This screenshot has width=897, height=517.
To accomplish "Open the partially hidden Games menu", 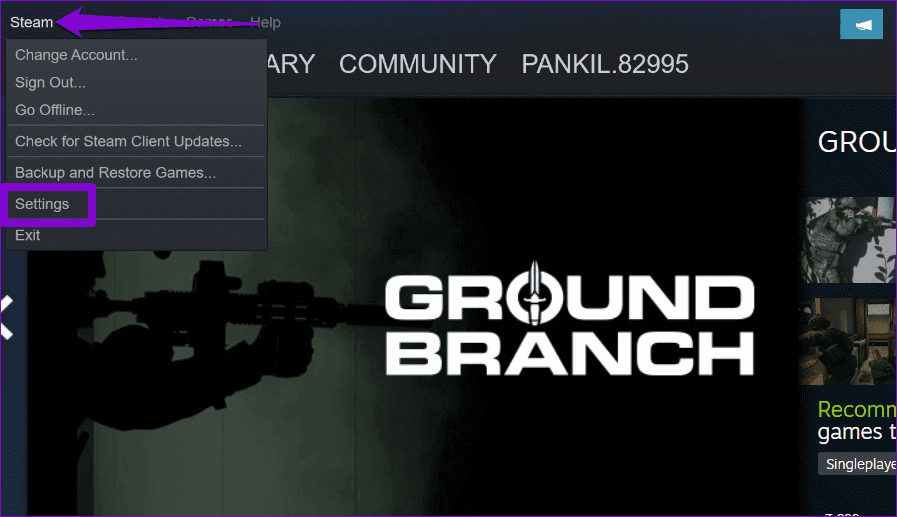I will pos(209,22).
